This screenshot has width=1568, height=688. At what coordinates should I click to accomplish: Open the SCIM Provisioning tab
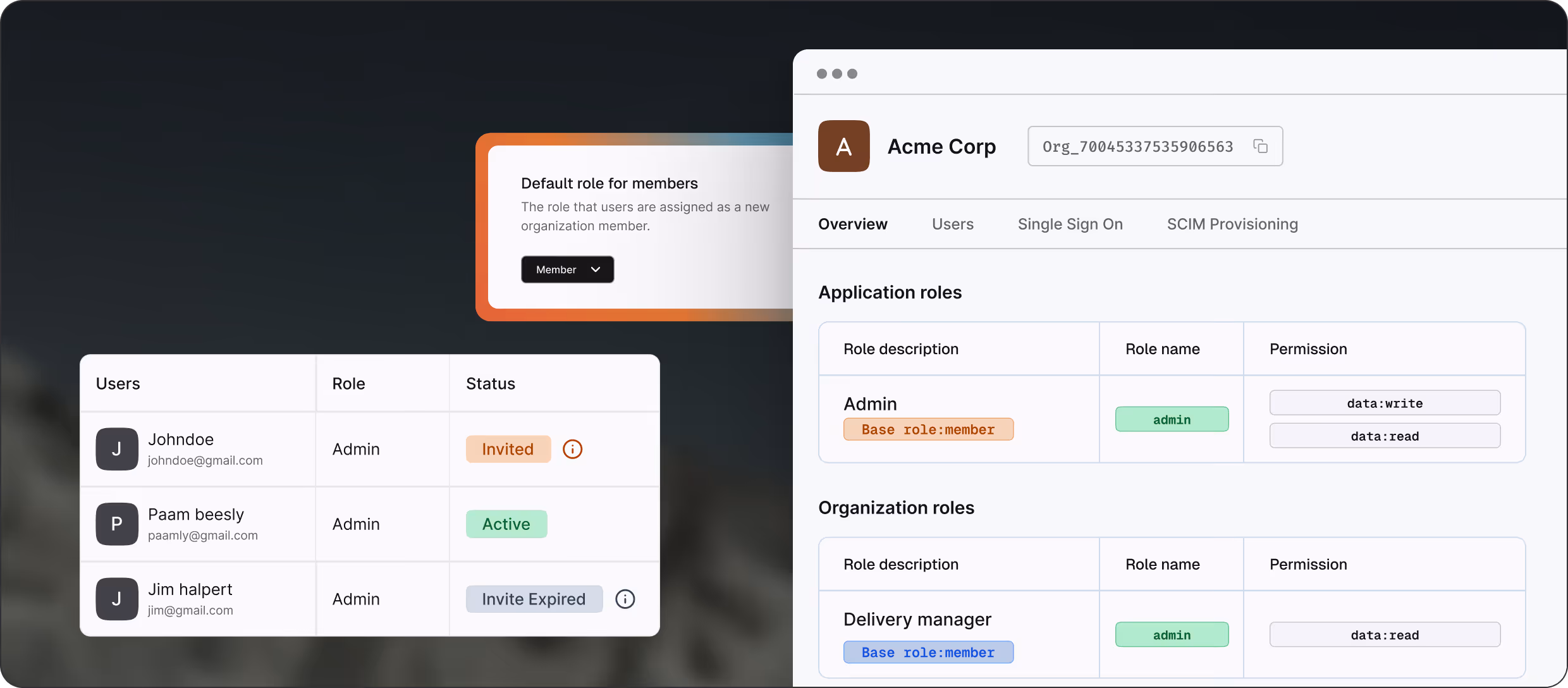tap(1232, 224)
